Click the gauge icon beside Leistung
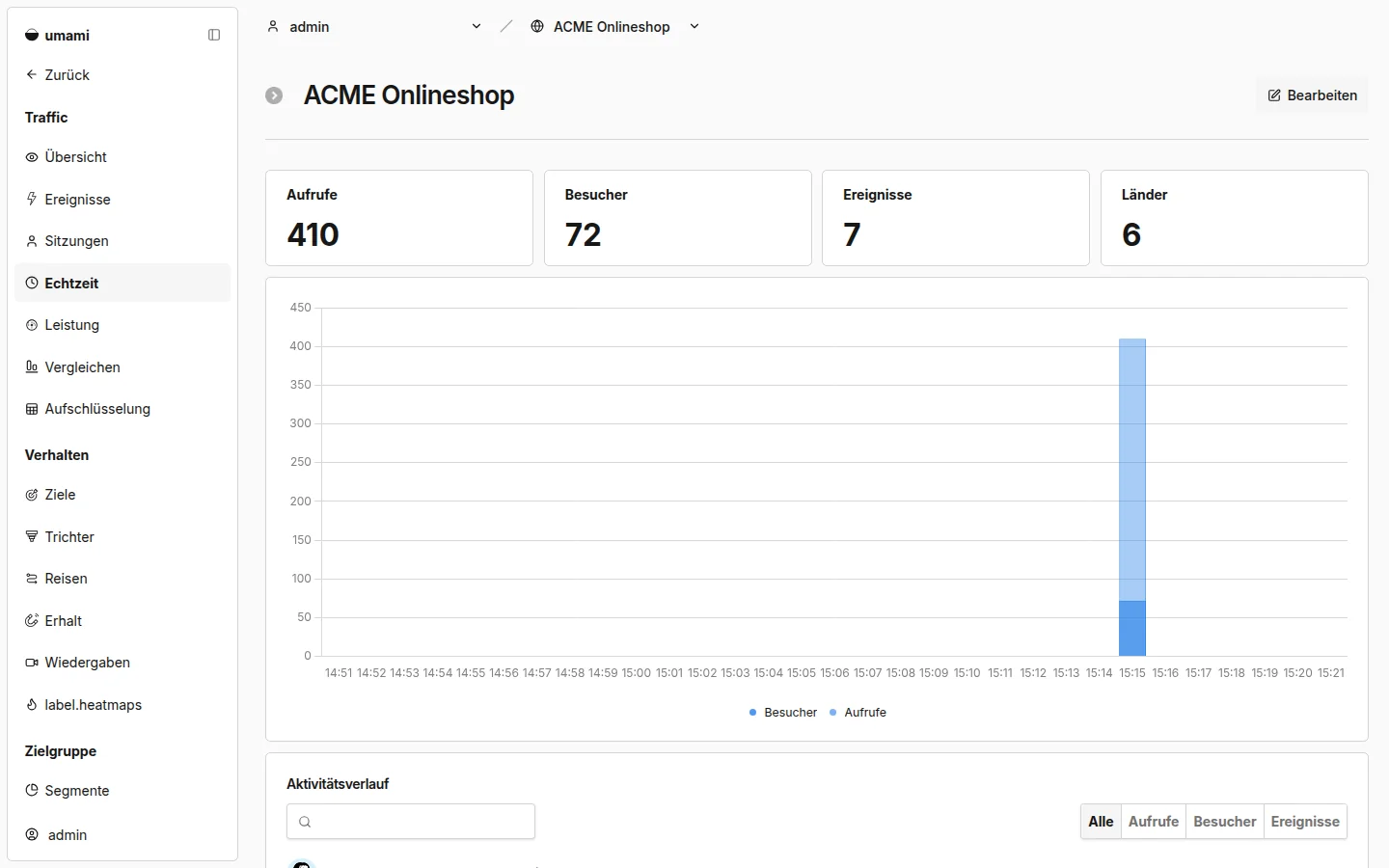Viewport: 1389px width, 868px height. [x=32, y=325]
